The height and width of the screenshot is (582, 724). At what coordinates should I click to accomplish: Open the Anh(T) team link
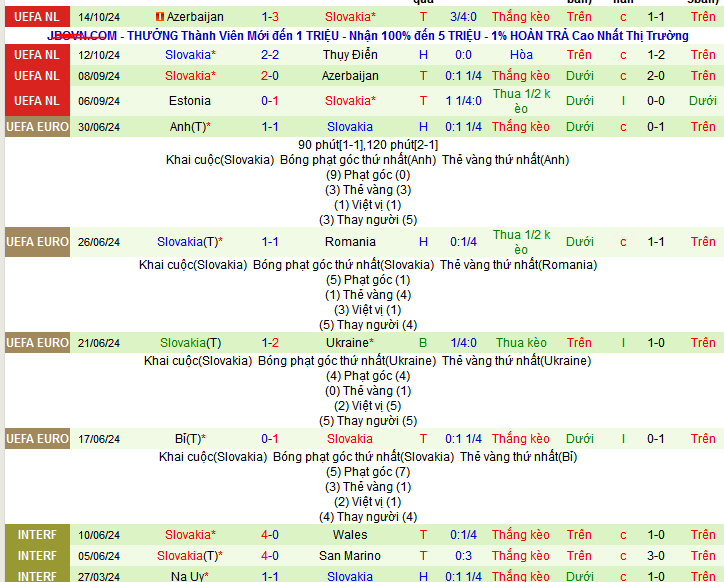[190, 127]
